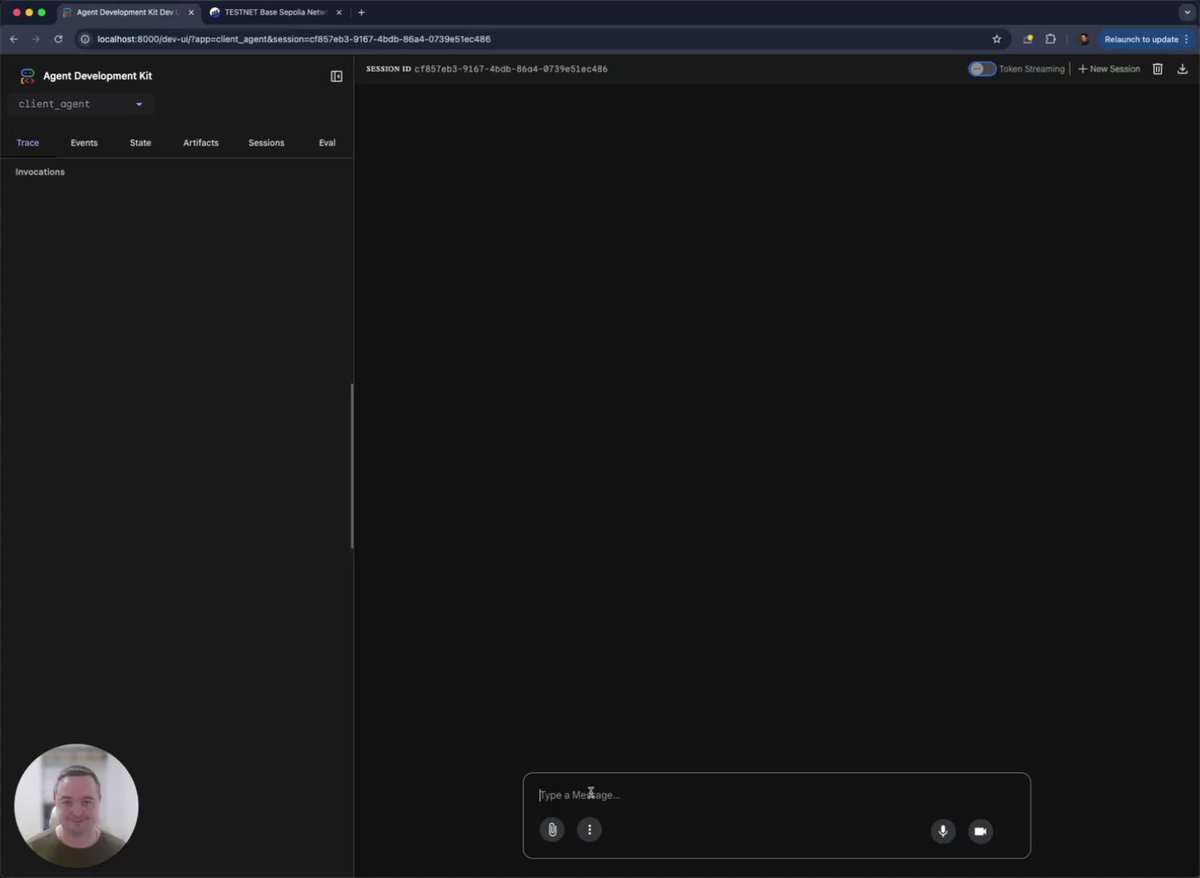Click the Agent Development Kit logo icon
1200x878 pixels.
(26, 75)
